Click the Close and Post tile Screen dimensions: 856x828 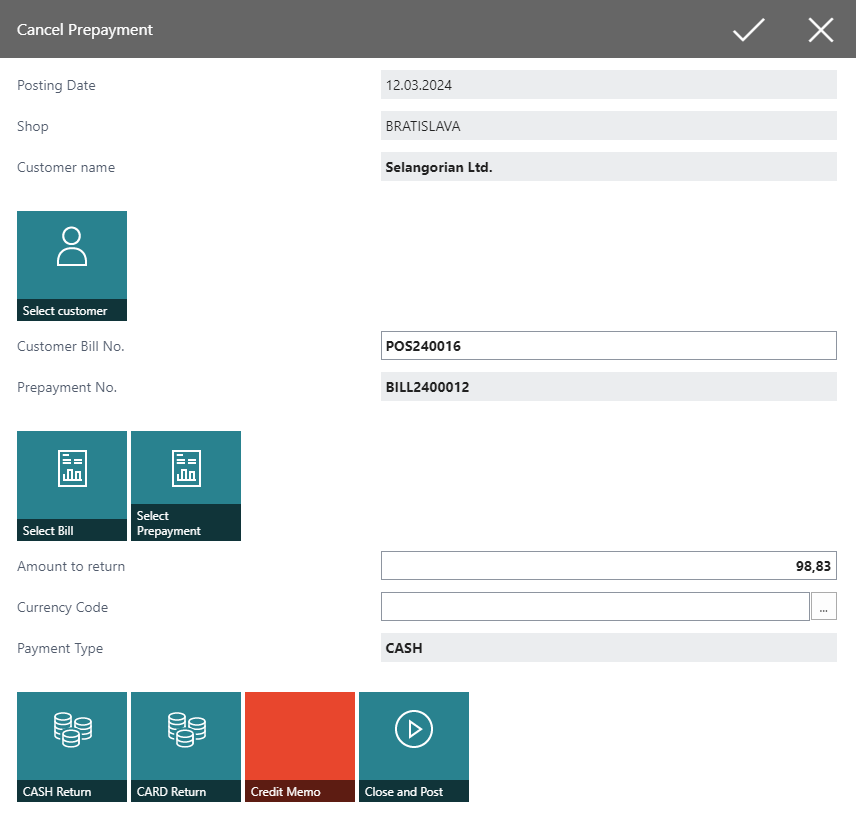pyautogui.click(x=414, y=747)
